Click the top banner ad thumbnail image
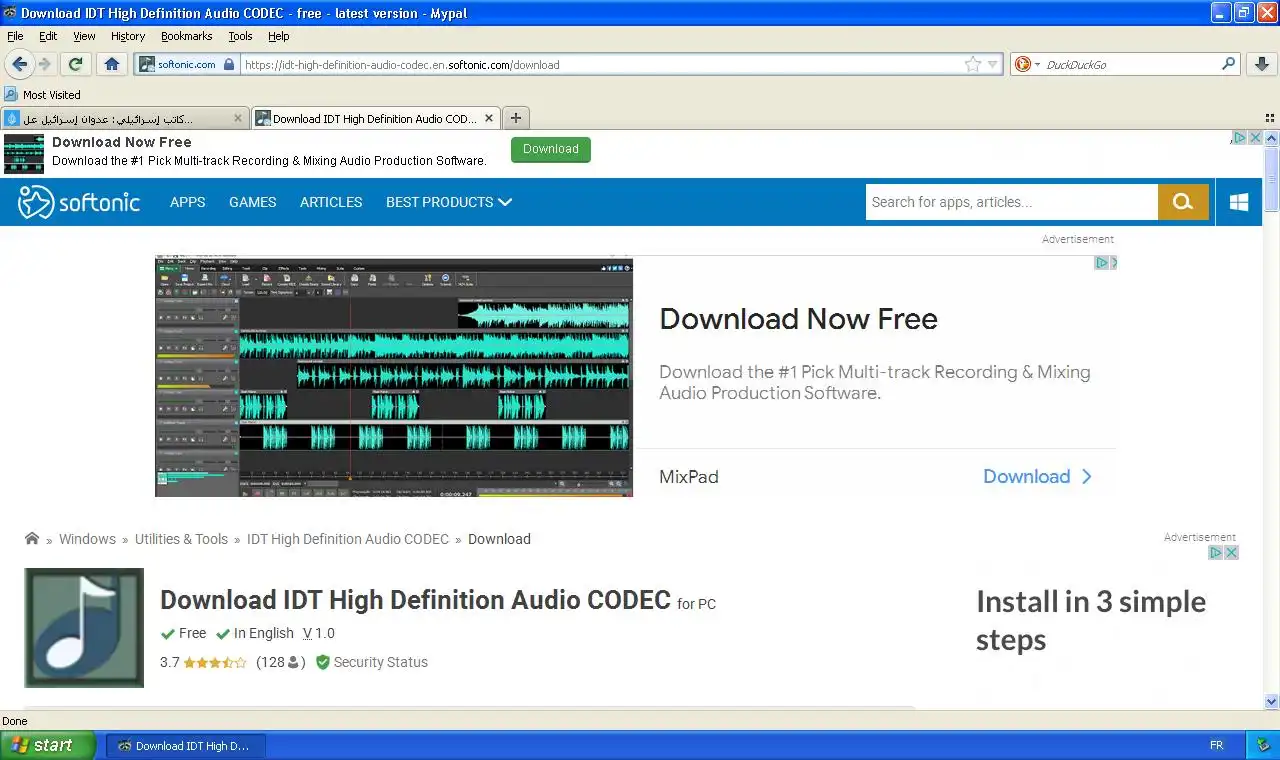 click(x=24, y=154)
